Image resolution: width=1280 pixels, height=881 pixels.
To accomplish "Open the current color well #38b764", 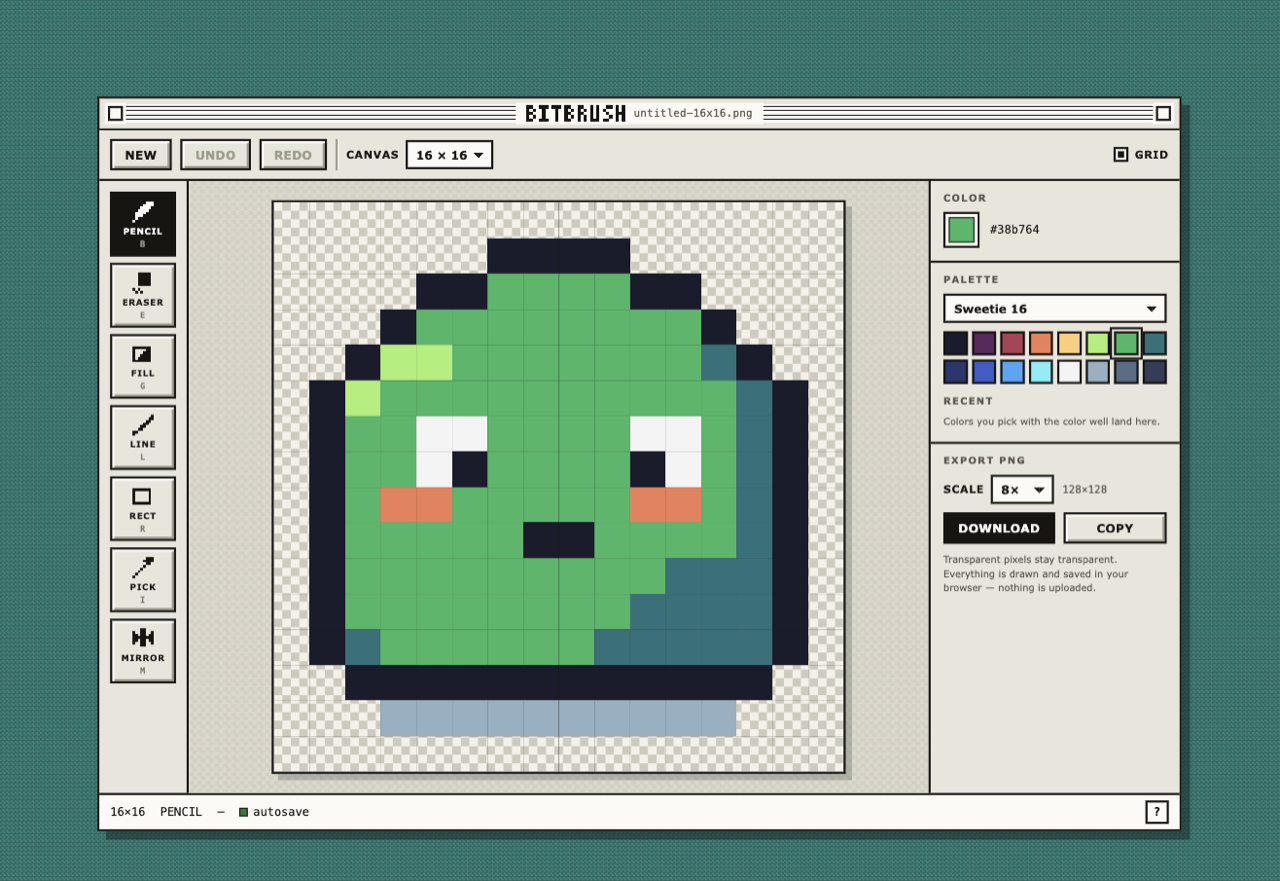I will coord(961,229).
